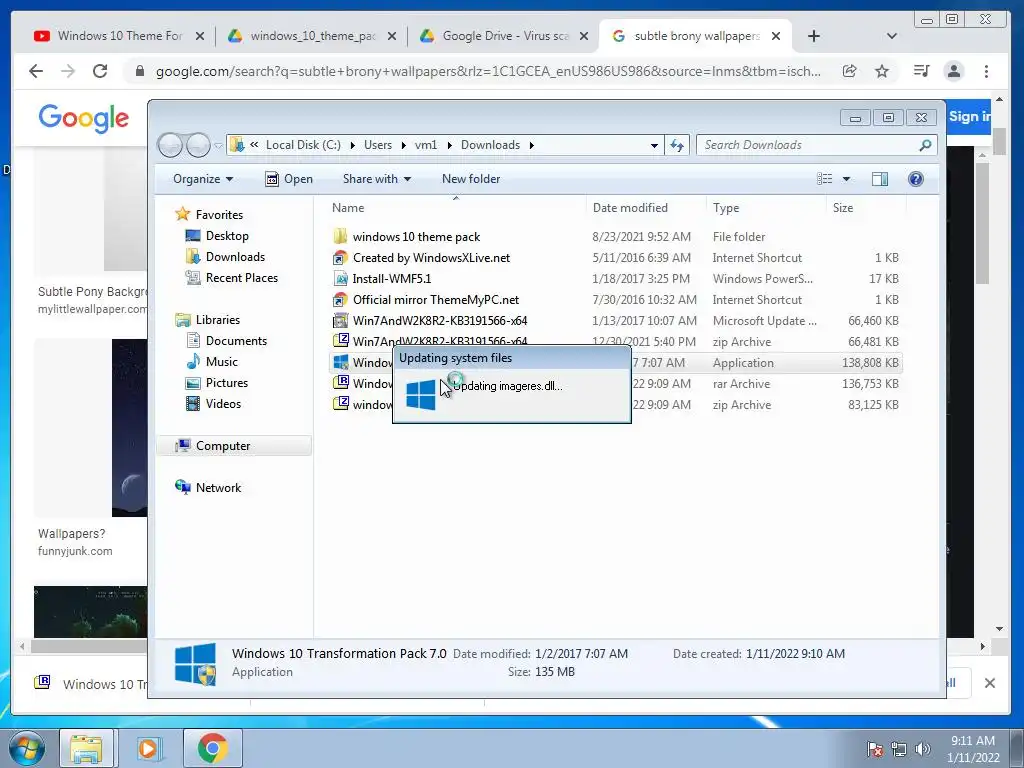Image resolution: width=1024 pixels, height=768 pixels.
Task: Open Music library
Action: tap(212, 361)
